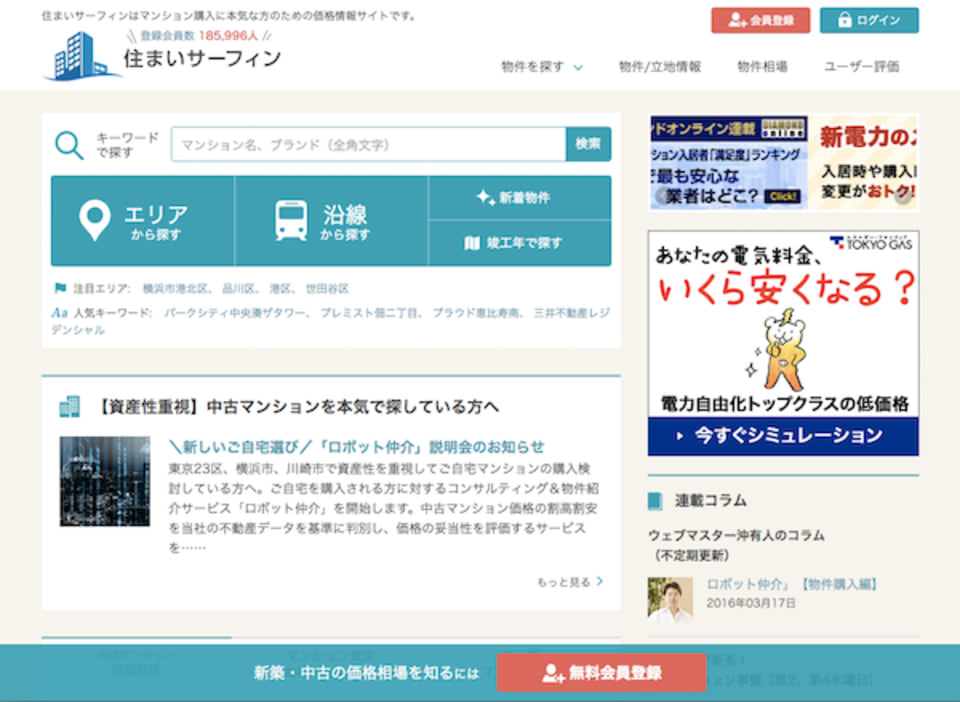This screenshot has width=960, height=702.
Task: Click パークシティ中央湊ザタワー keyword link
Action: coord(234,313)
